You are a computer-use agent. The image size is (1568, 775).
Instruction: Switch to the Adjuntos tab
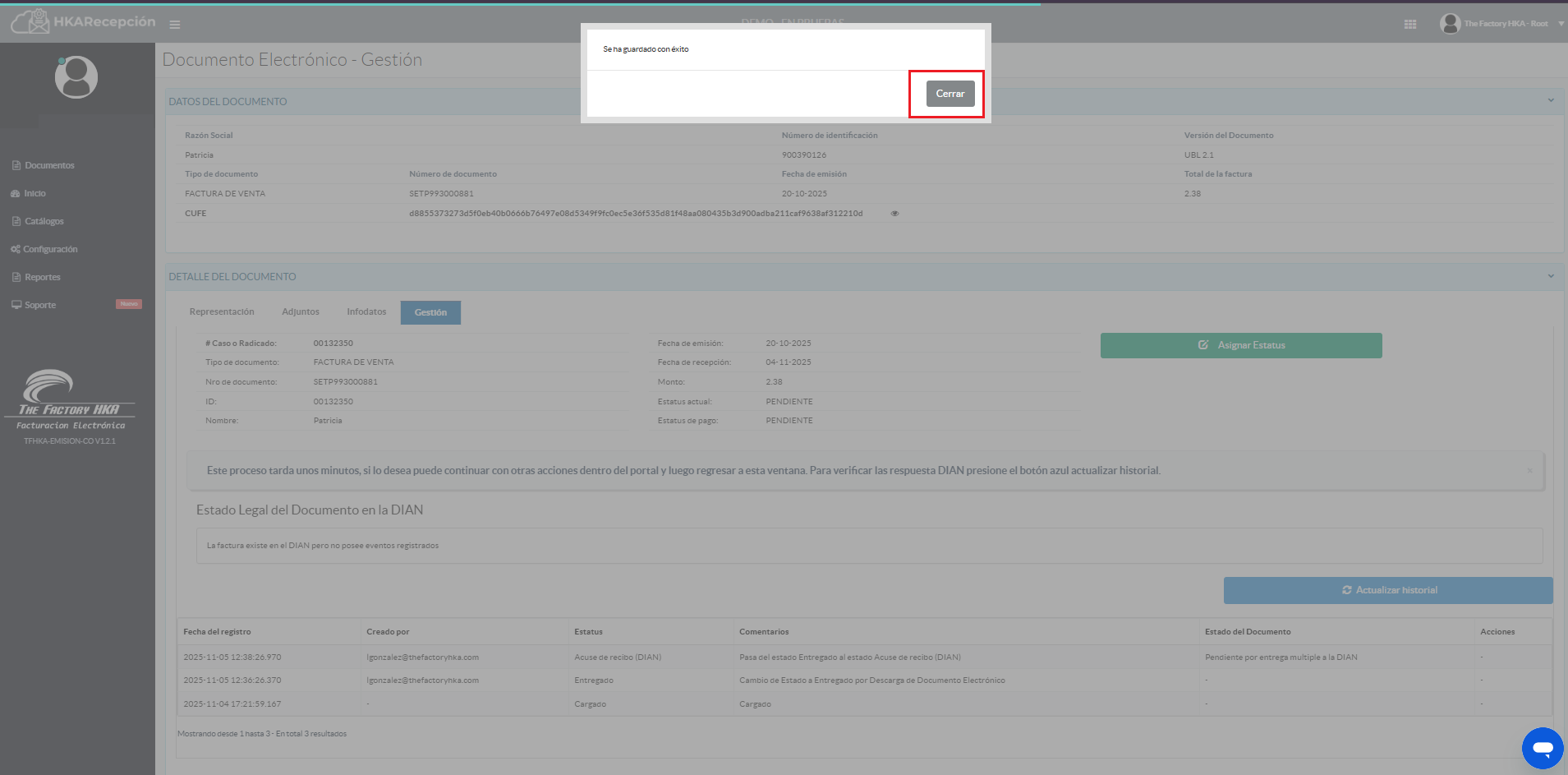pos(301,311)
